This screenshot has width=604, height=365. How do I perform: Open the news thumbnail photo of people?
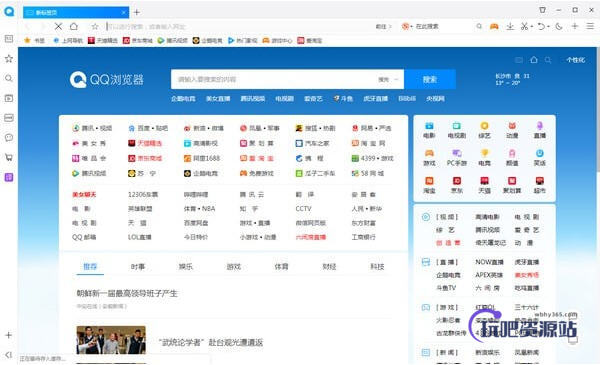(111, 340)
